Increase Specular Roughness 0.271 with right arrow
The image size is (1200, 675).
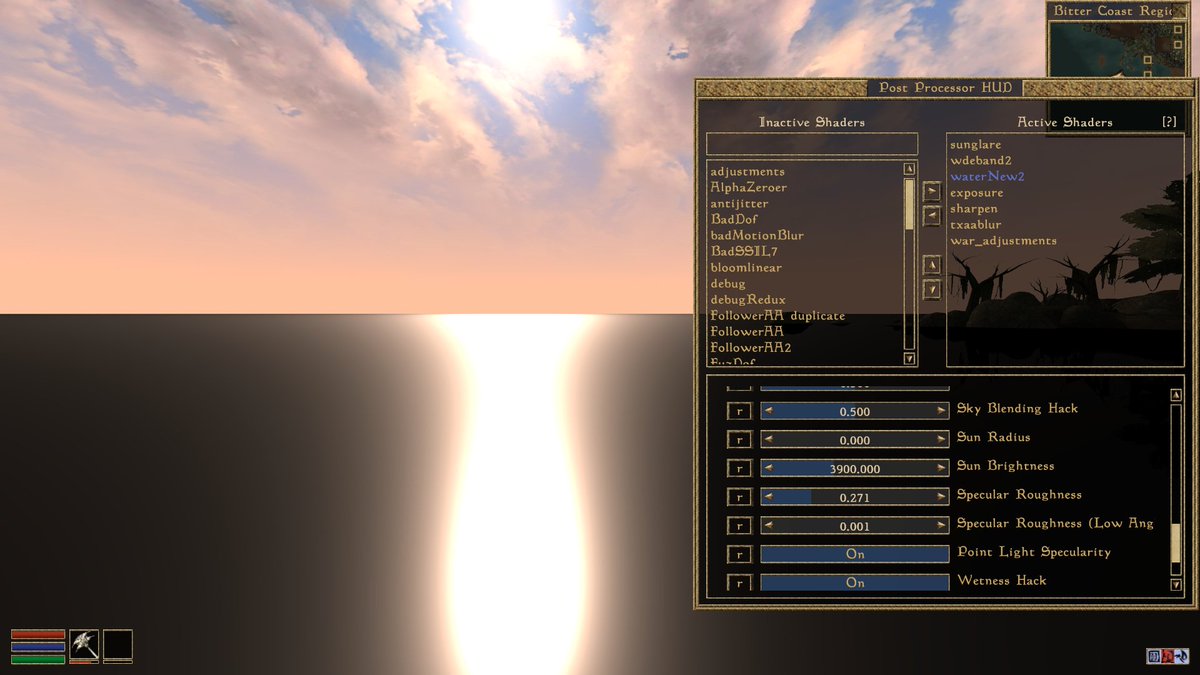coord(942,497)
